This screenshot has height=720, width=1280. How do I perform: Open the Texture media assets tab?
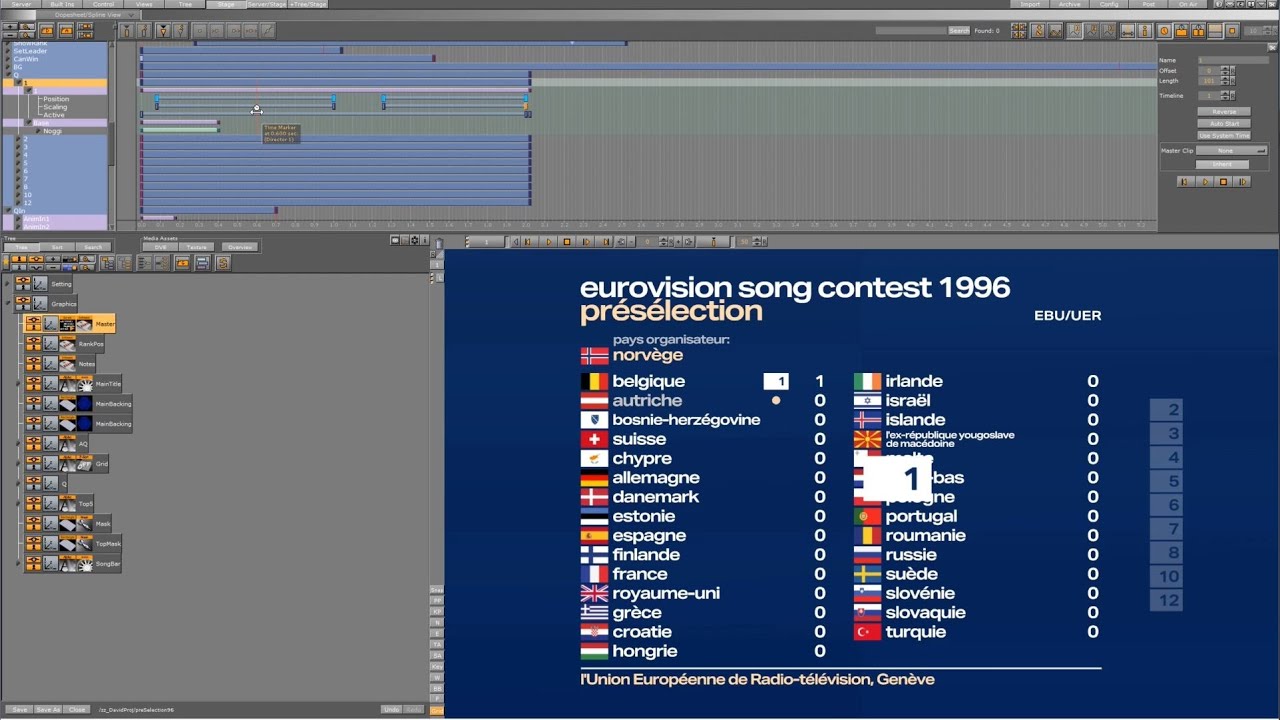tap(198, 247)
